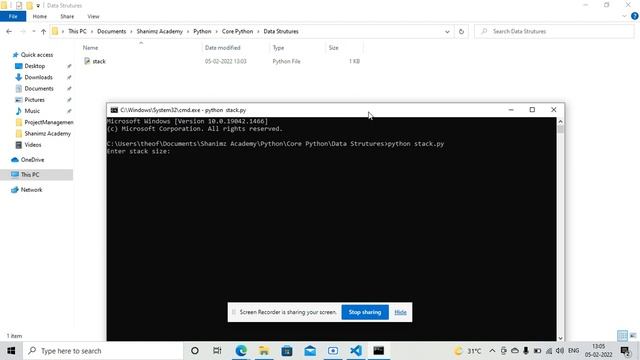Screen dimensions: 640x360
Task: Open the volume speaker tray icon
Action: (560, 351)
